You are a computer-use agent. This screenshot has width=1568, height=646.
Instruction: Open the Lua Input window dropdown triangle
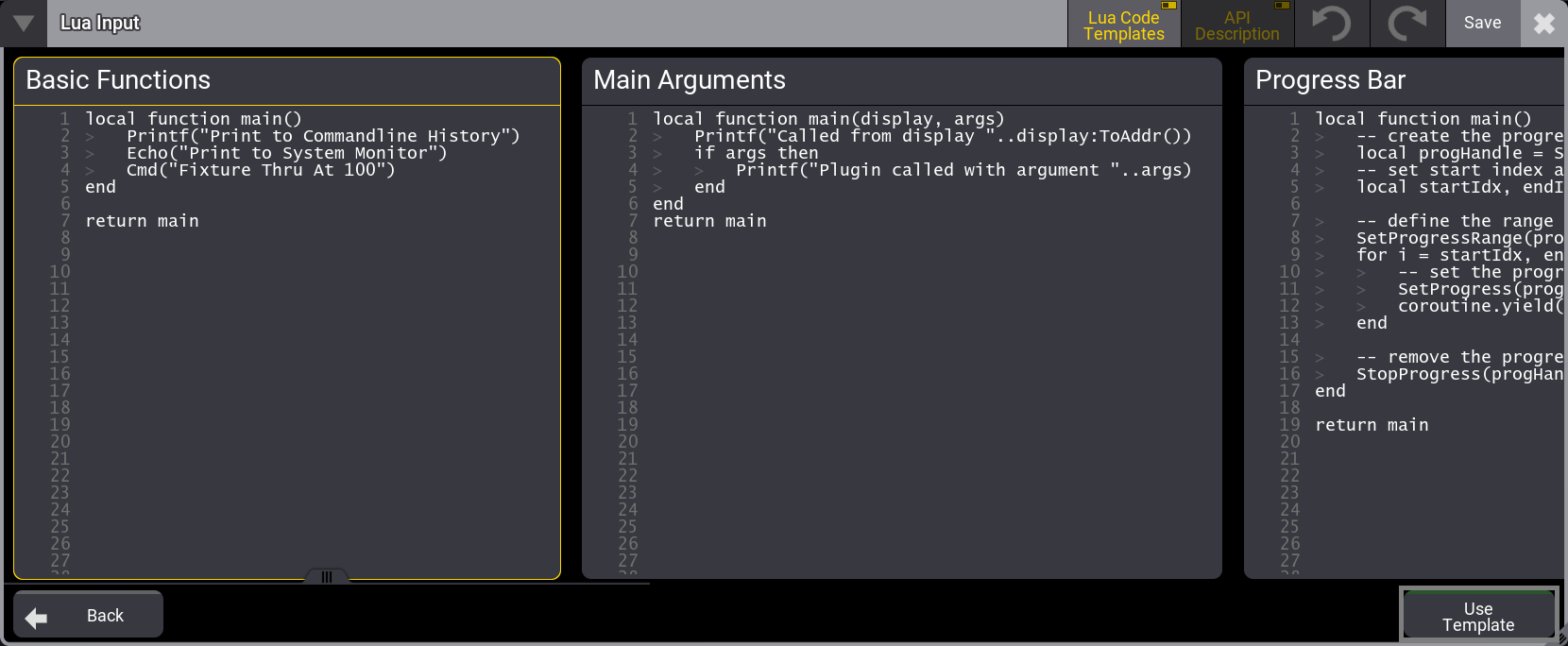point(23,24)
